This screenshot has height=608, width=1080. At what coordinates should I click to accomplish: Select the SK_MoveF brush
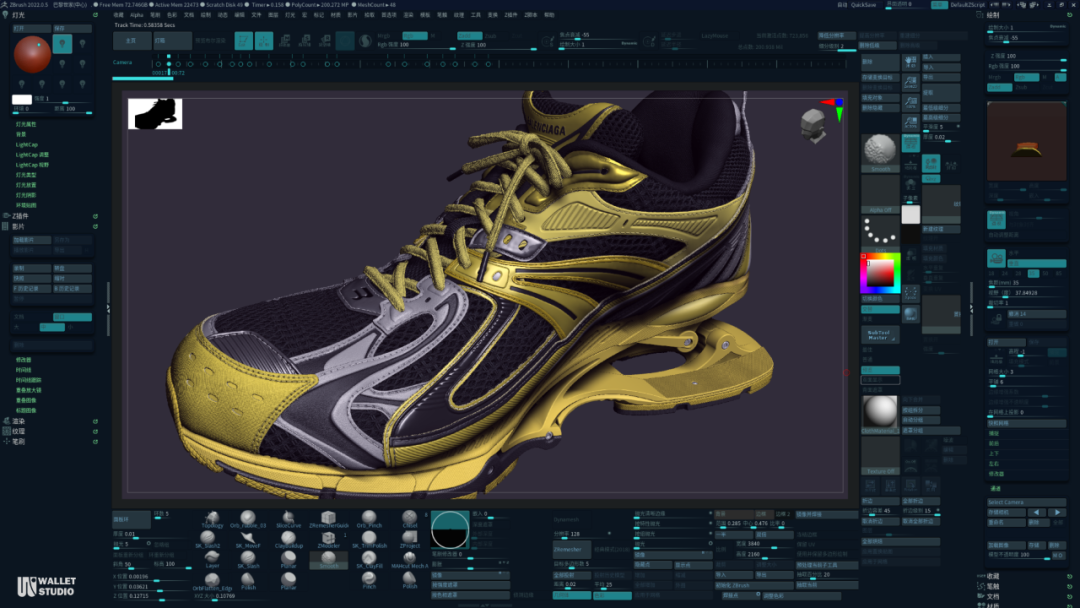[248, 539]
